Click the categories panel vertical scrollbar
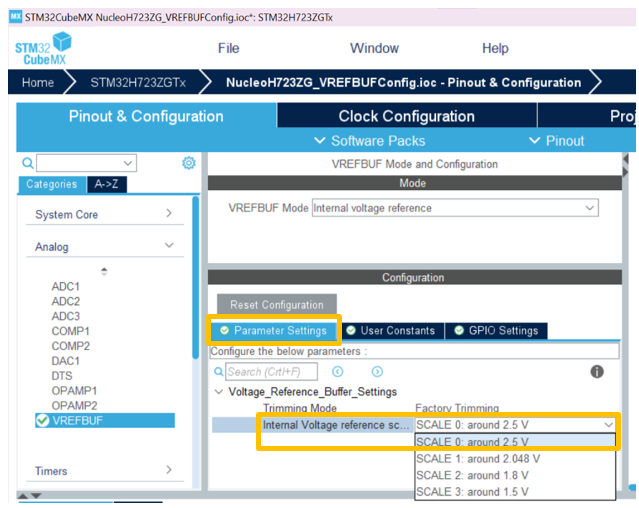639x508 pixels. 196,277
